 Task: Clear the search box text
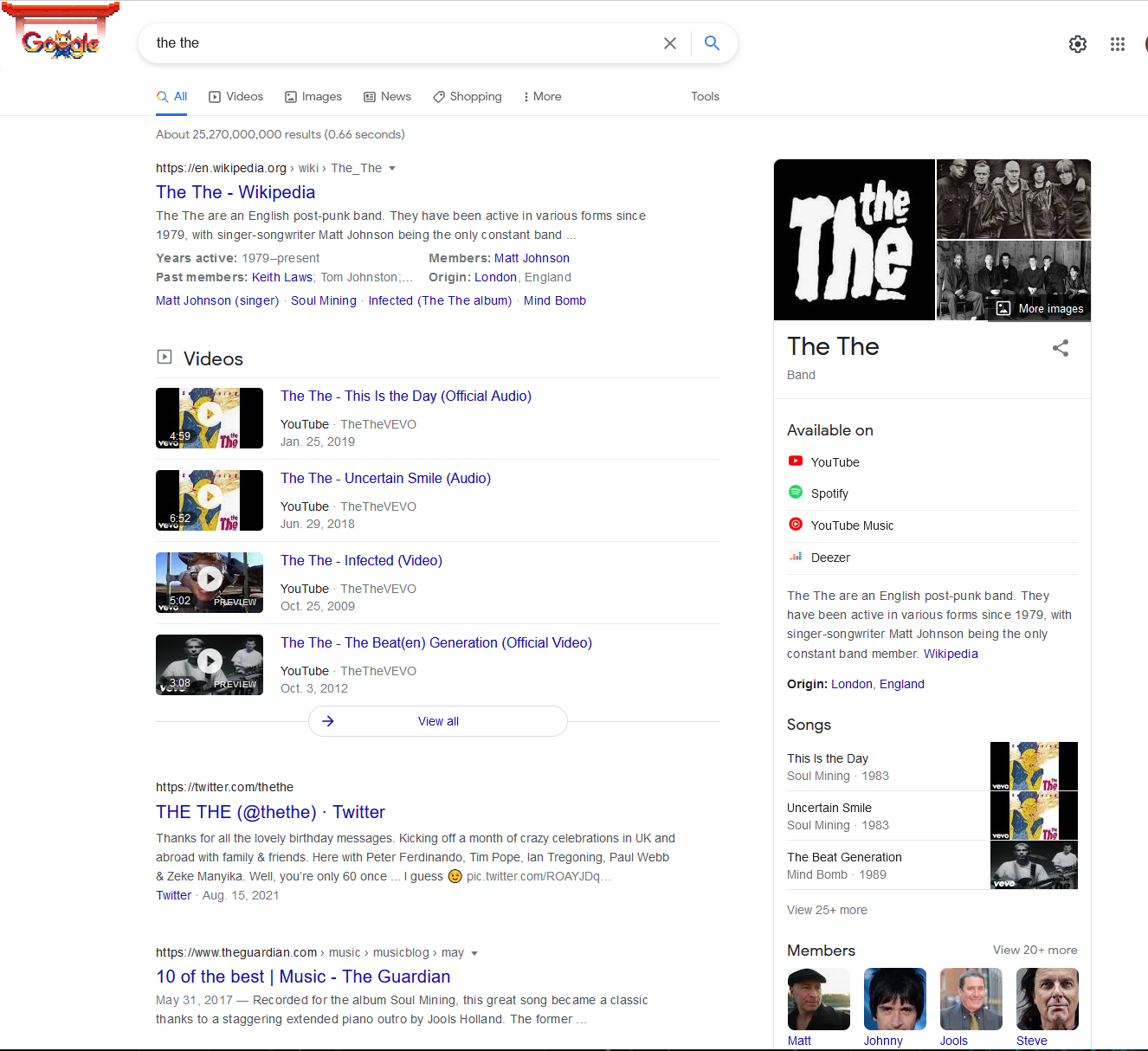tap(670, 43)
